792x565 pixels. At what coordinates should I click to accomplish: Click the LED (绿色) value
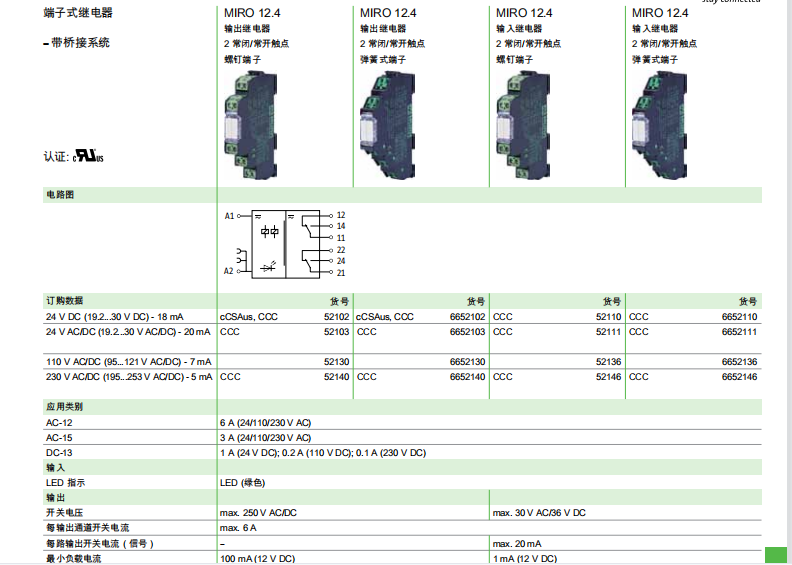(x=242, y=483)
